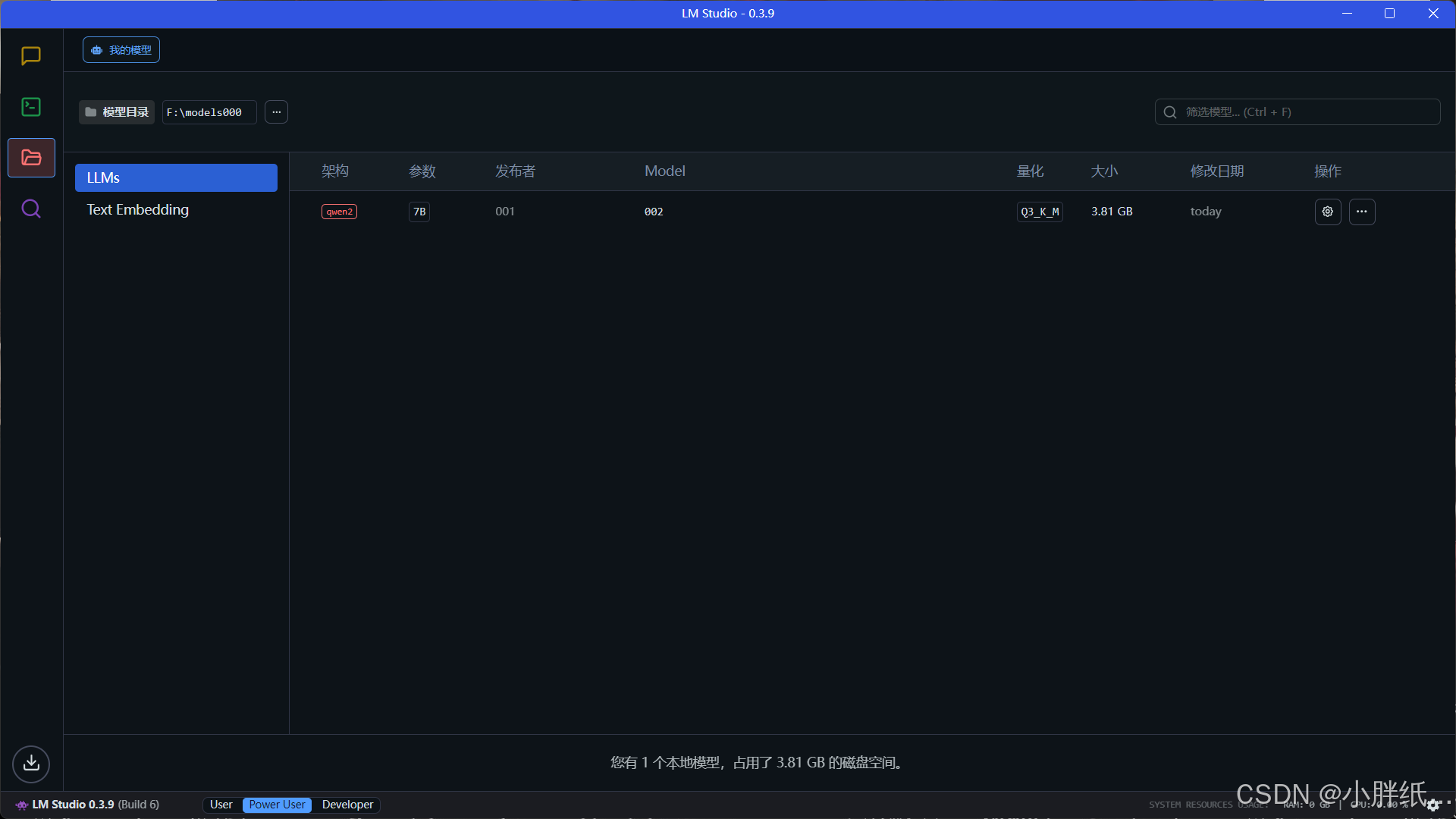The image size is (1456, 819).
Task: Click the 模型目录 folder button
Action: point(117,112)
